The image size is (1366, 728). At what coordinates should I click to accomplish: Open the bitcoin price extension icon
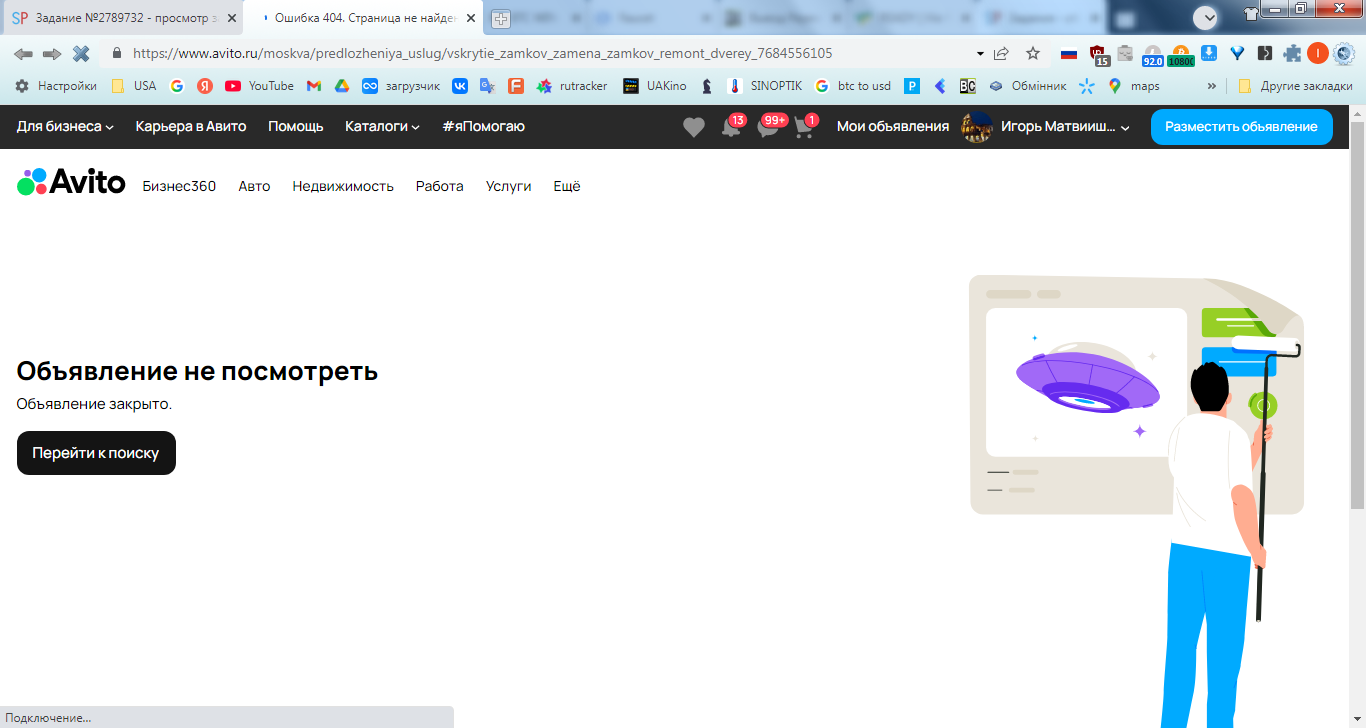pos(1180,55)
